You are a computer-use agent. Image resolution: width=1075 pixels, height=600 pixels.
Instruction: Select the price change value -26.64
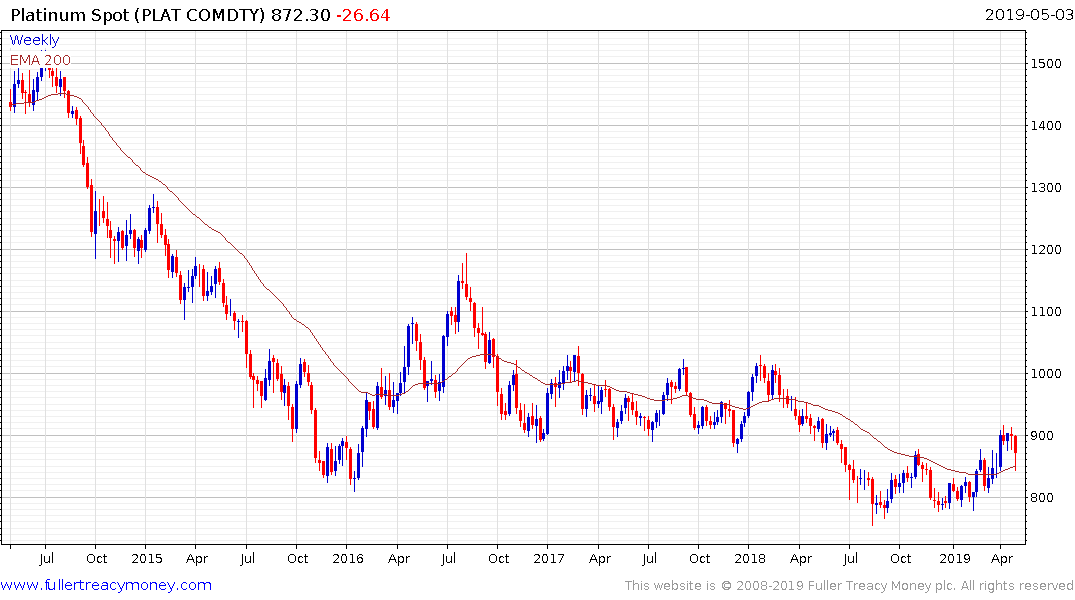[x=363, y=15]
